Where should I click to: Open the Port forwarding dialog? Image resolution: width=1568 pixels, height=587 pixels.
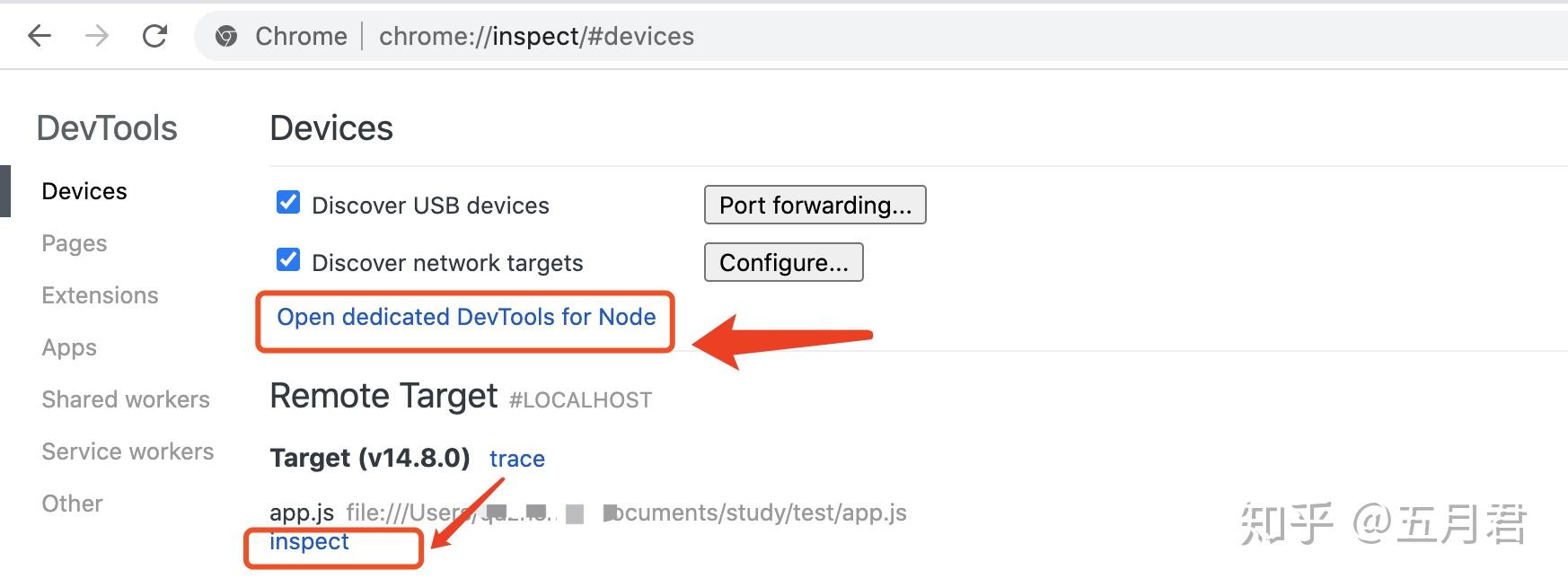(815, 205)
